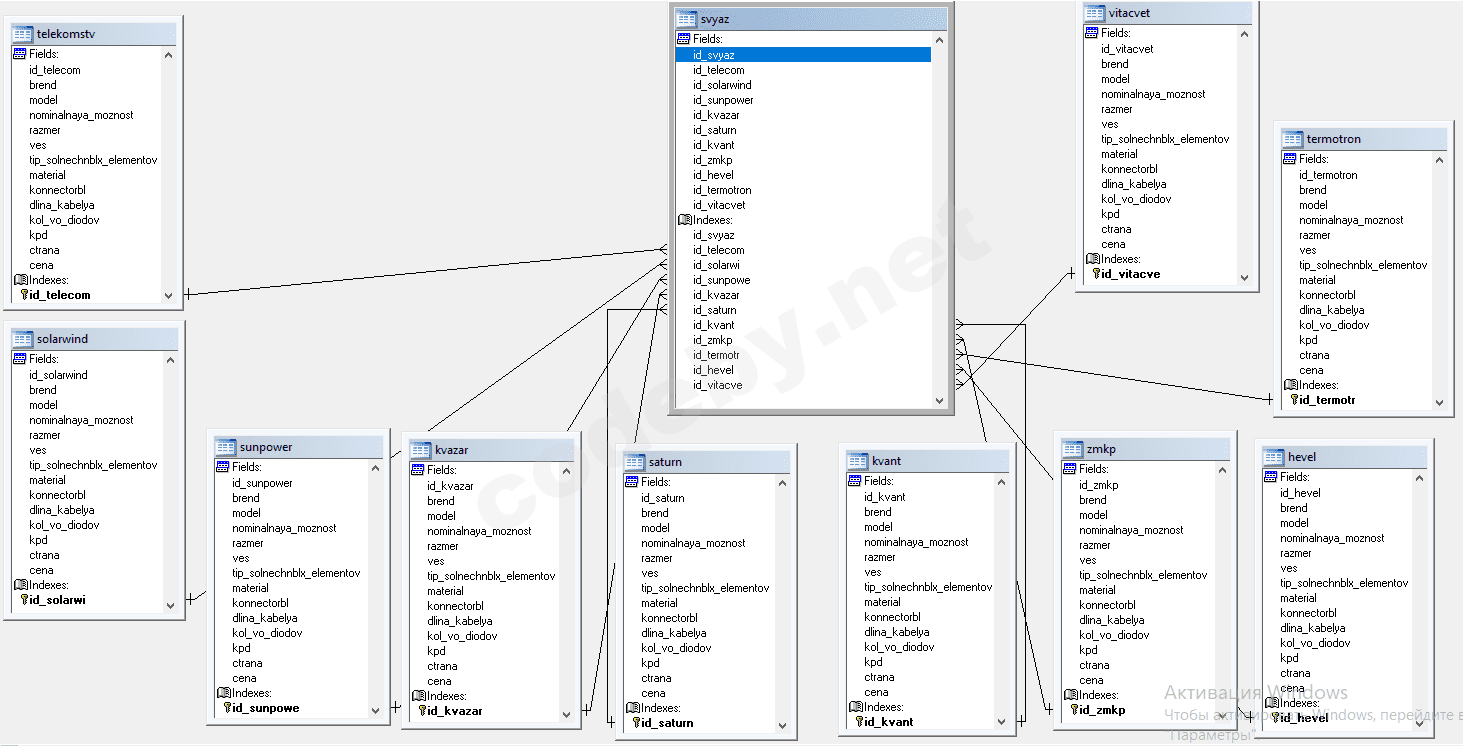
Task: Select tip_solnechnblx_elementov in termotron table
Action: [1362, 265]
